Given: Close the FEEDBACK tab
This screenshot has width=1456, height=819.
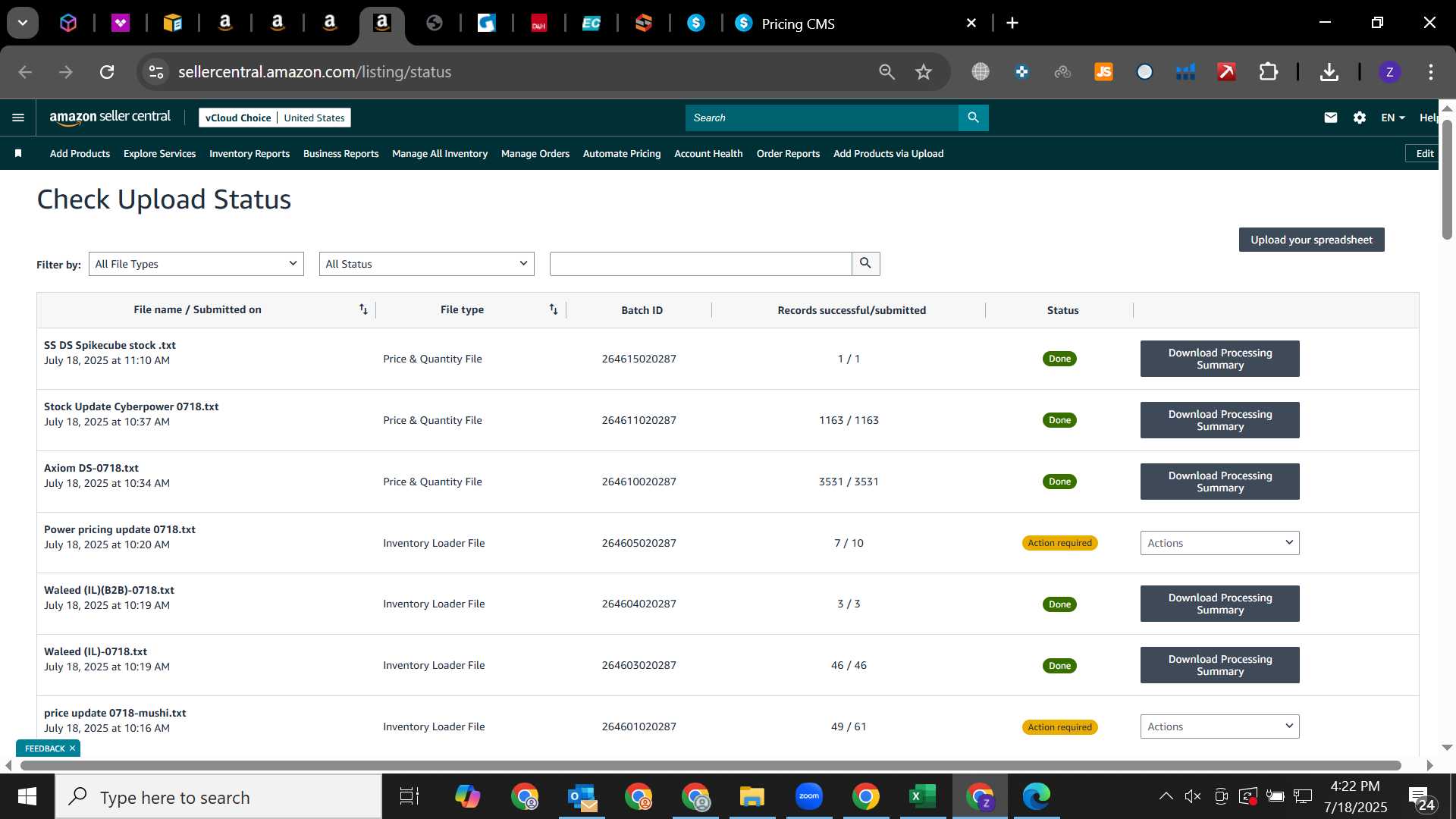Looking at the screenshot, I should point(72,748).
